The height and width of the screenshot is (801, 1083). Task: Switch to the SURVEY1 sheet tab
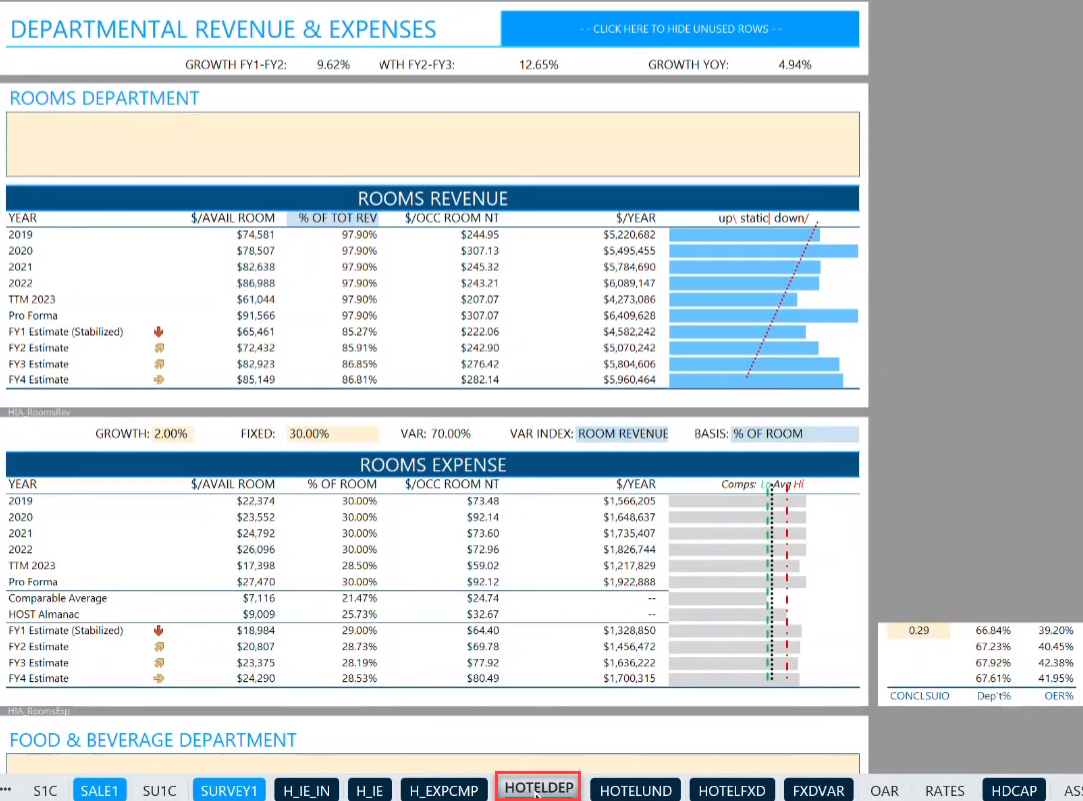tap(229, 791)
